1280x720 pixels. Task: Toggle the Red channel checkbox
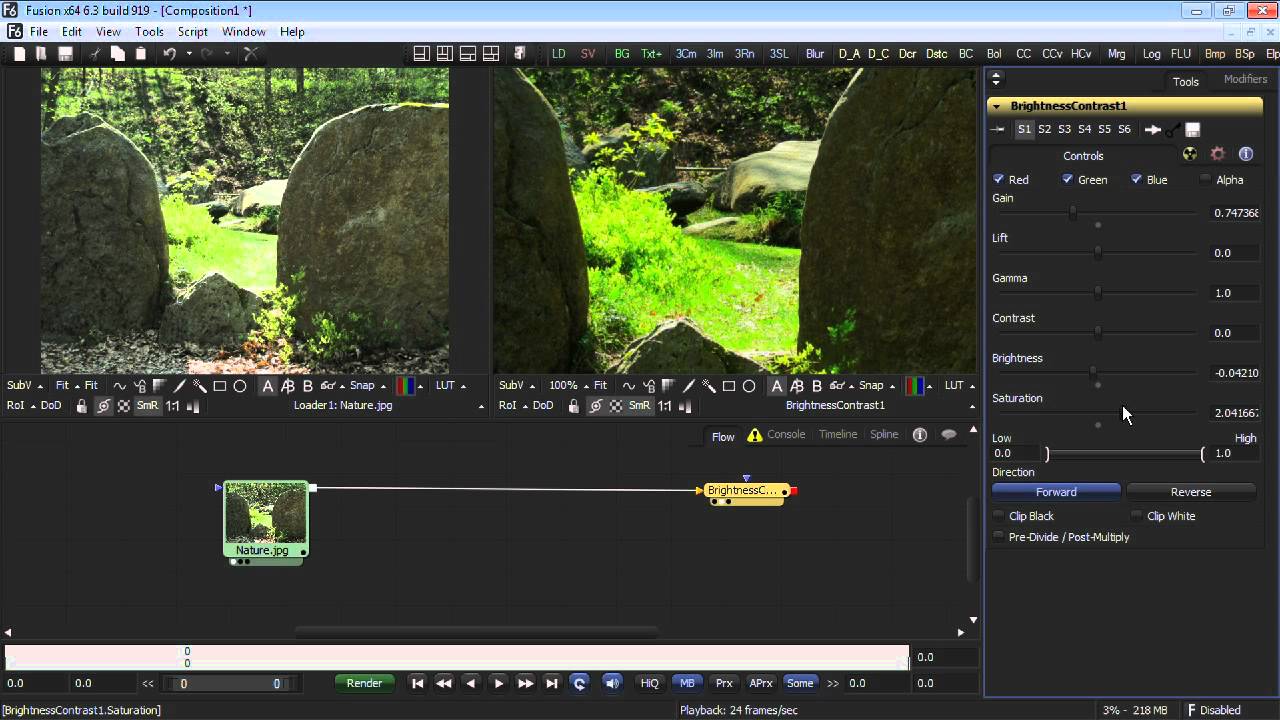pos(998,179)
